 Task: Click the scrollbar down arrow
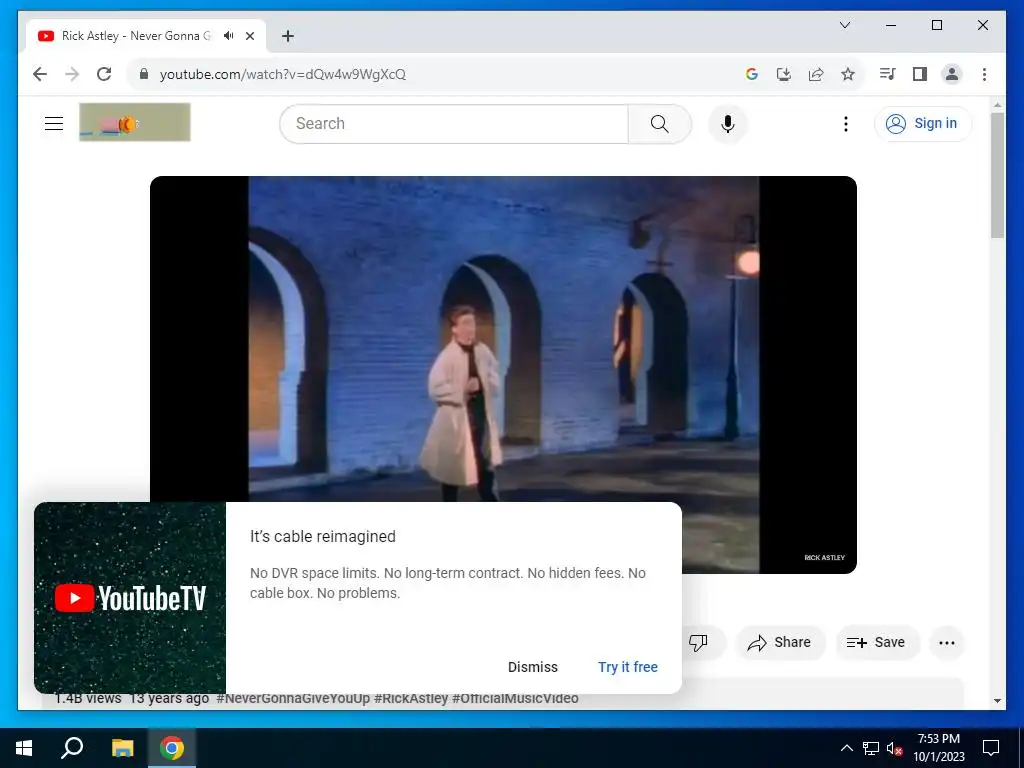(997, 701)
